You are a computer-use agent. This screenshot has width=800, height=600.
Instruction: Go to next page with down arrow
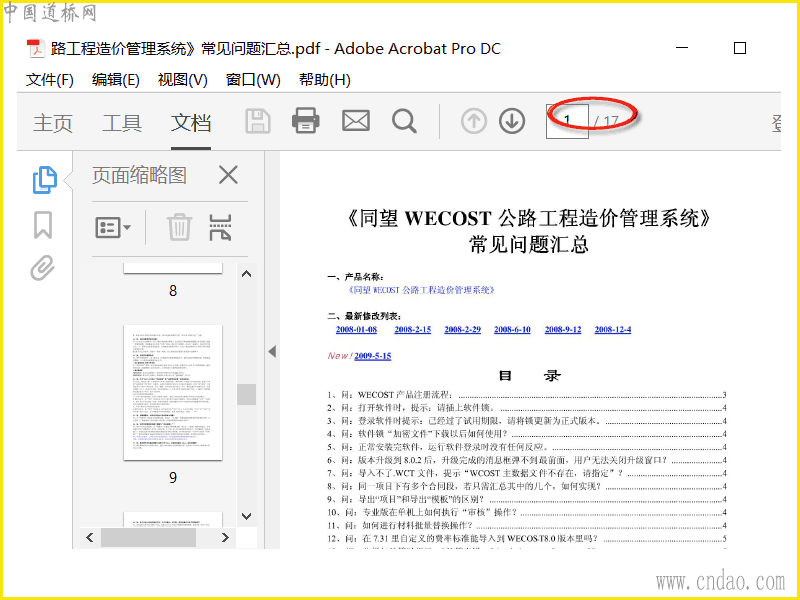pos(512,121)
